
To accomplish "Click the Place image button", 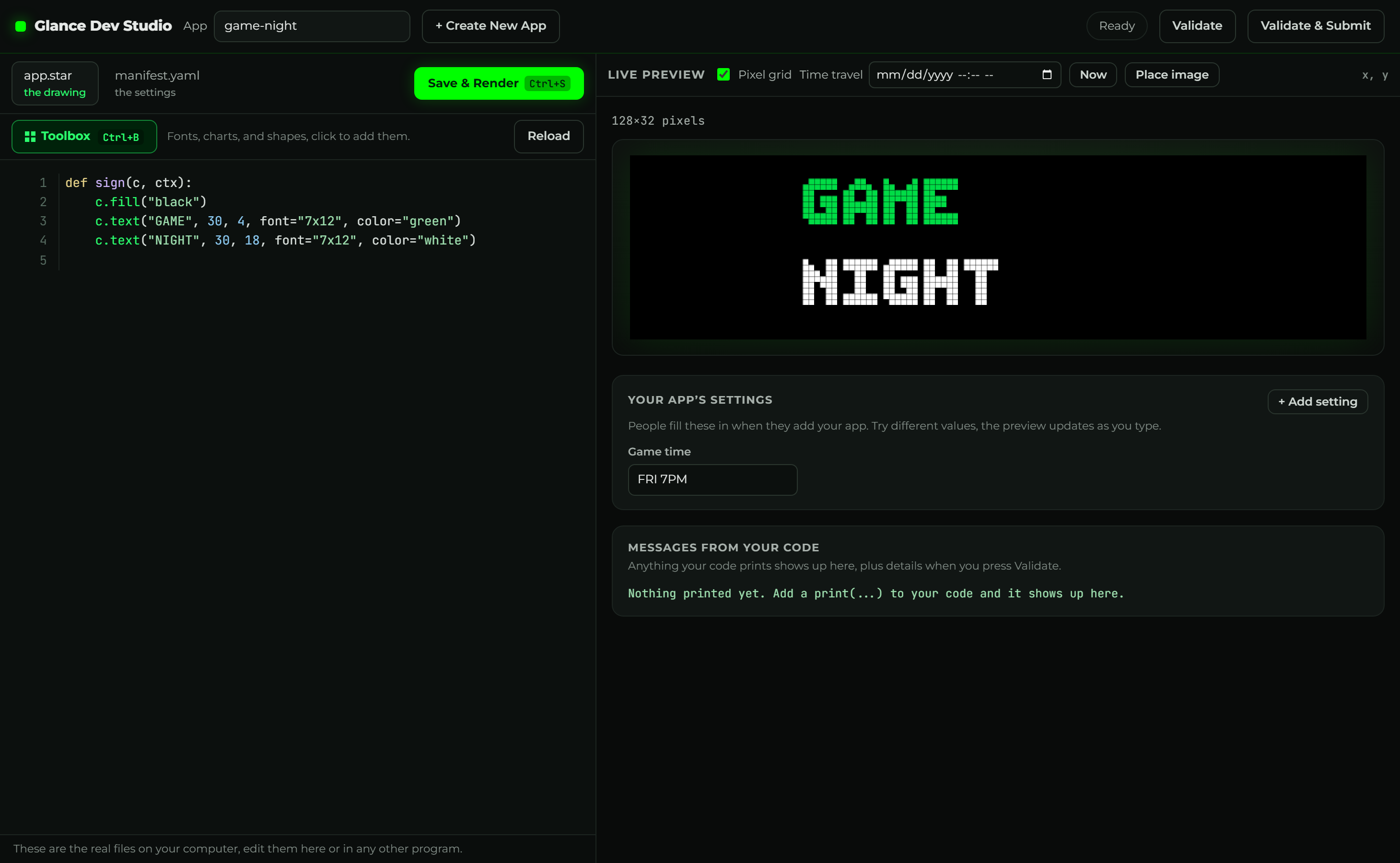I will point(1172,75).
